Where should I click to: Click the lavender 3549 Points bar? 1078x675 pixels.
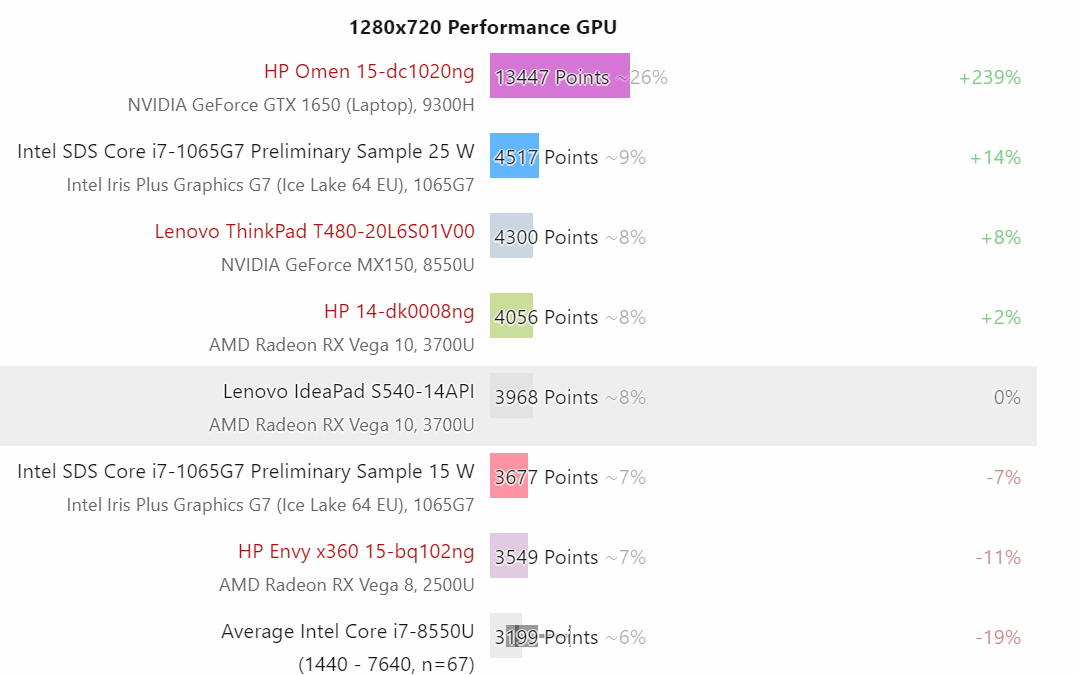coord(509,555)
